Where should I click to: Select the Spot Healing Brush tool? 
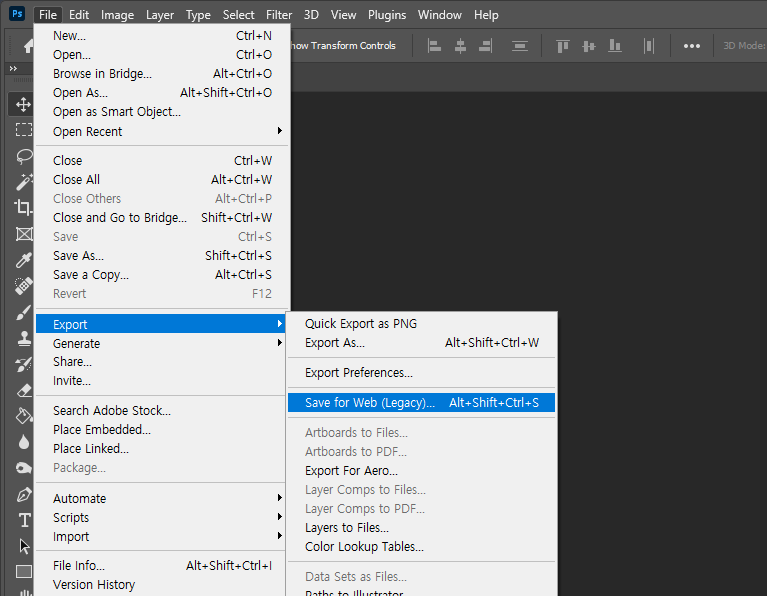23,286
